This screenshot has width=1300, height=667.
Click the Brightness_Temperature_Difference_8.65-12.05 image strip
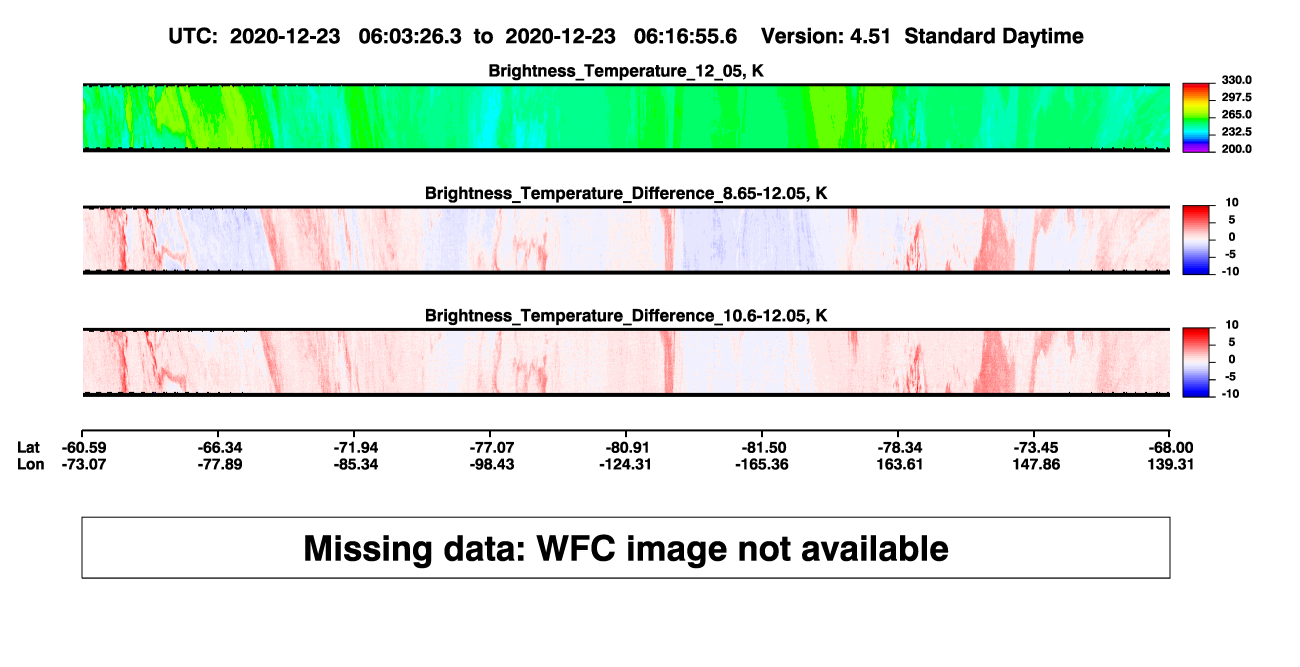626,240
